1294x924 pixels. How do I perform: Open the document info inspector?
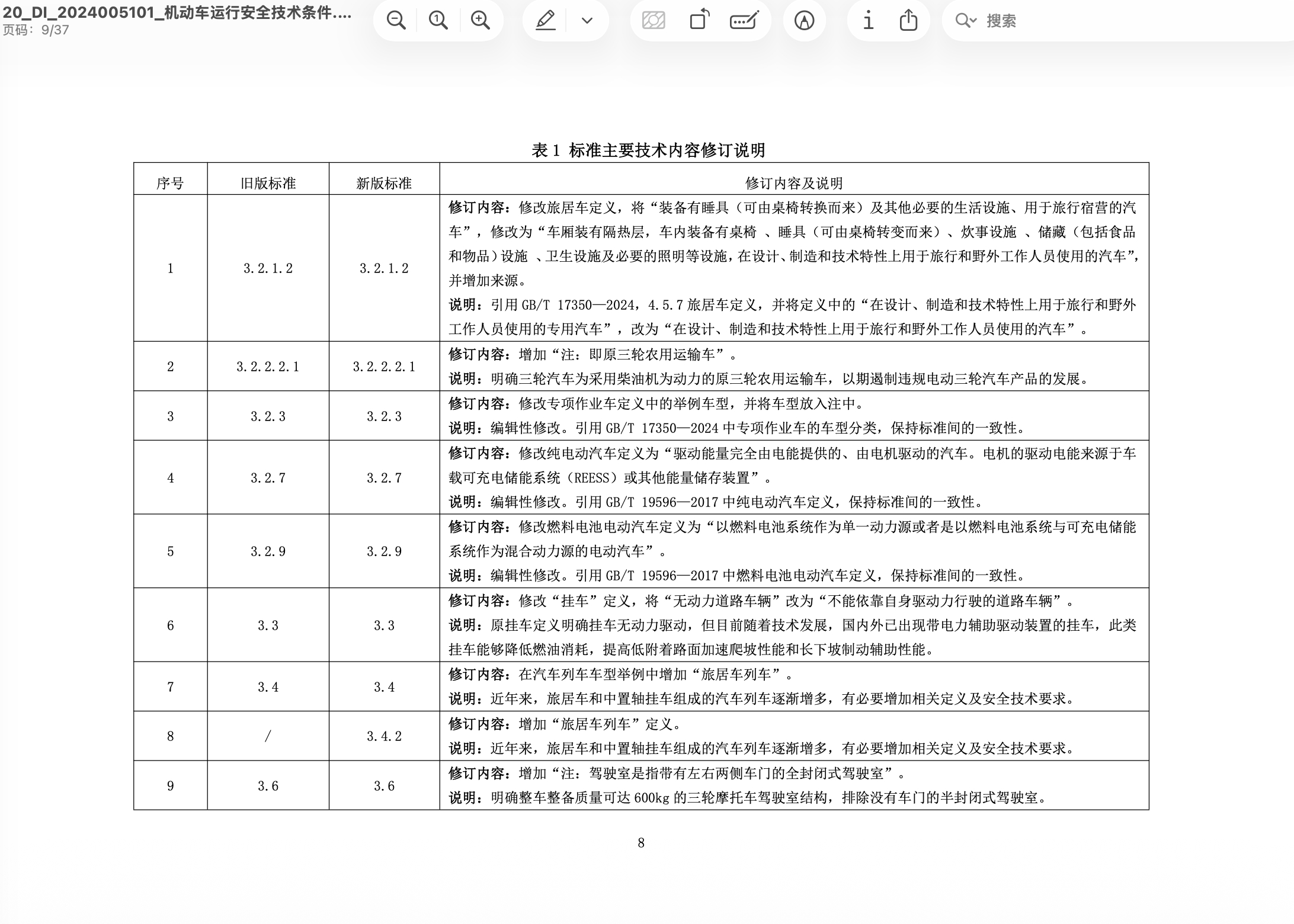click(868, 21)
